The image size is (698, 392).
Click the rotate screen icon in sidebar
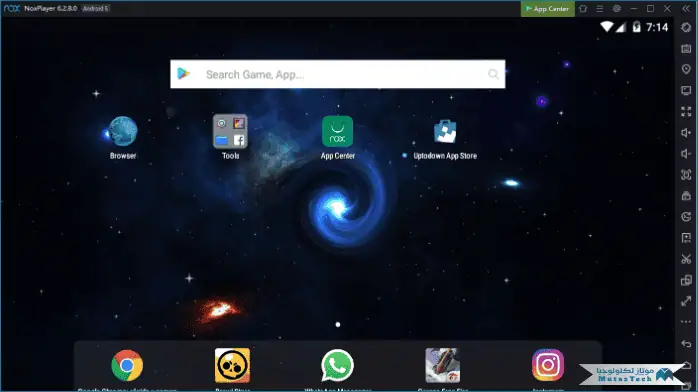[x=686, y=27]
